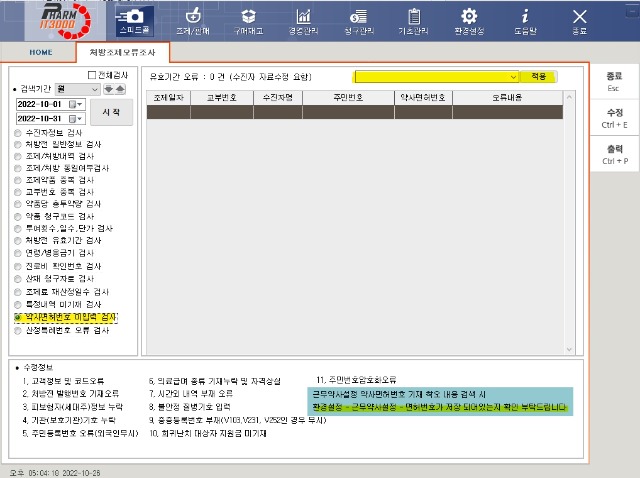Viewport: 640px width, 478px height.
Task: Click the text '7. 시간외 내역 부재 오류'
Action: pos(191,394)
